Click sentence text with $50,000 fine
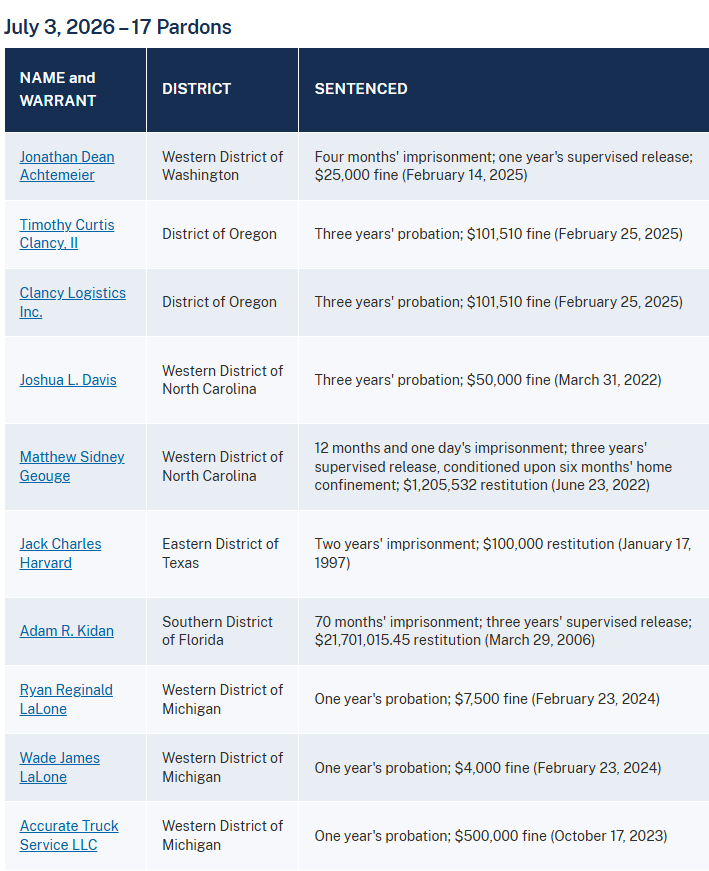Screen dimensions: 709x871 (488, 380)
